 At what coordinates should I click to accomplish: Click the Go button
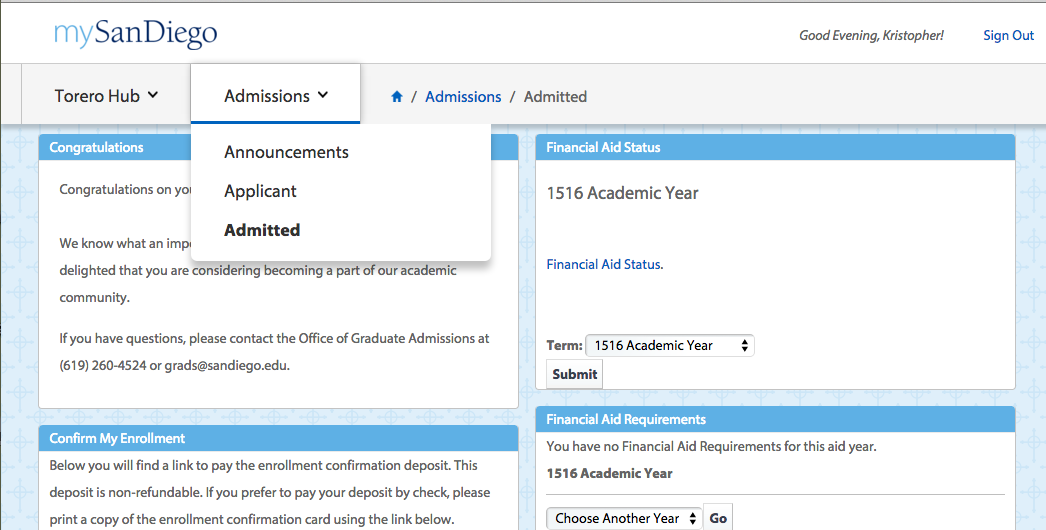(718, 518)
